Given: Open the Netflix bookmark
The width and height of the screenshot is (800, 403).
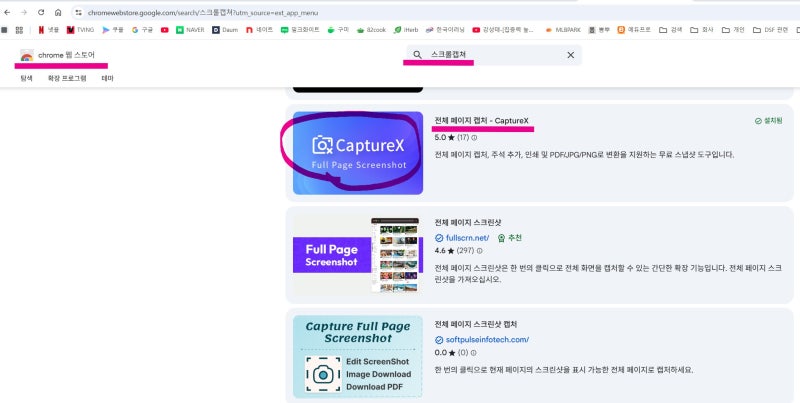Looking at the screenshot, I should (49, 30).
